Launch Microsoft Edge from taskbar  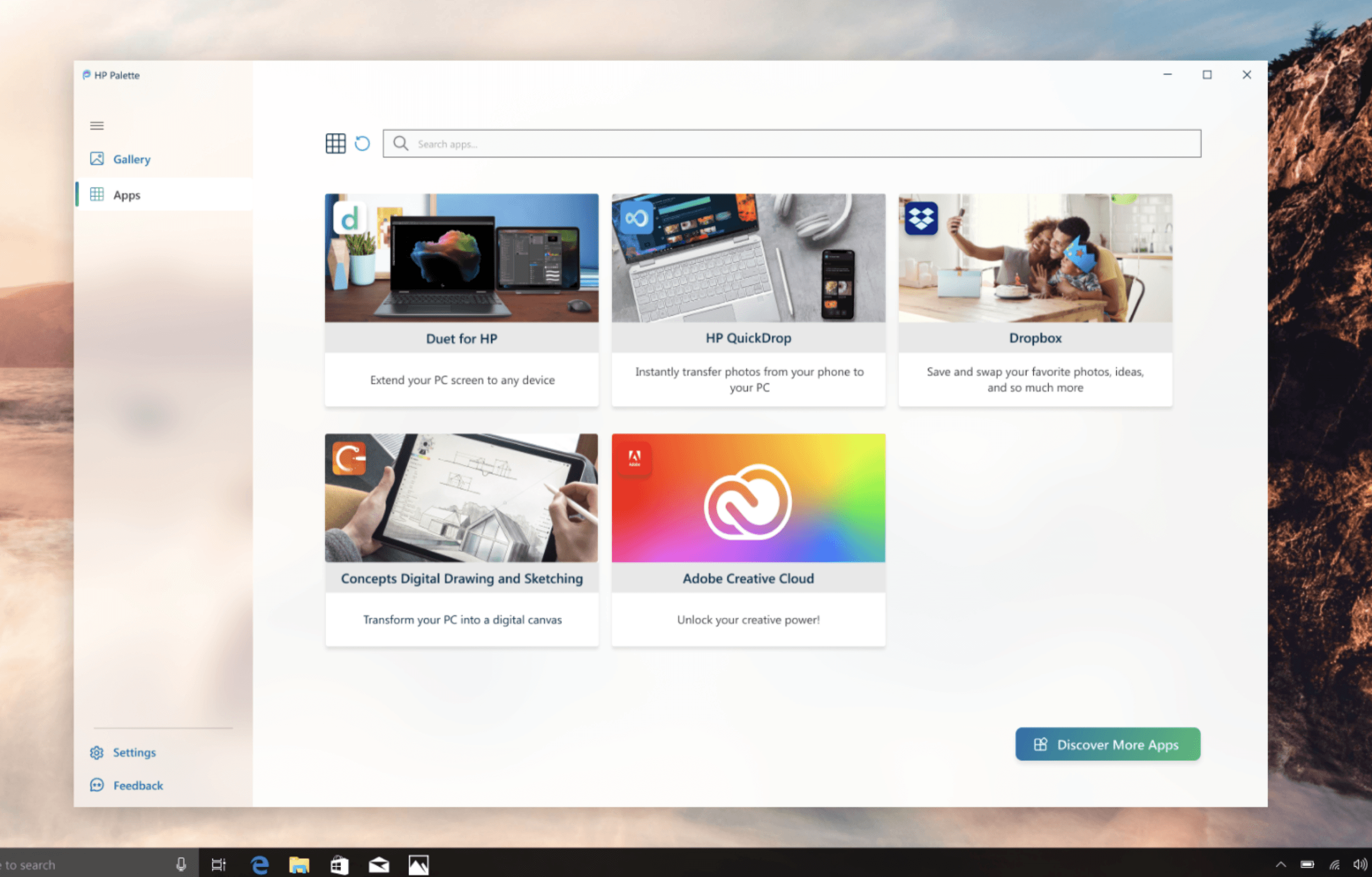(260, 864)
